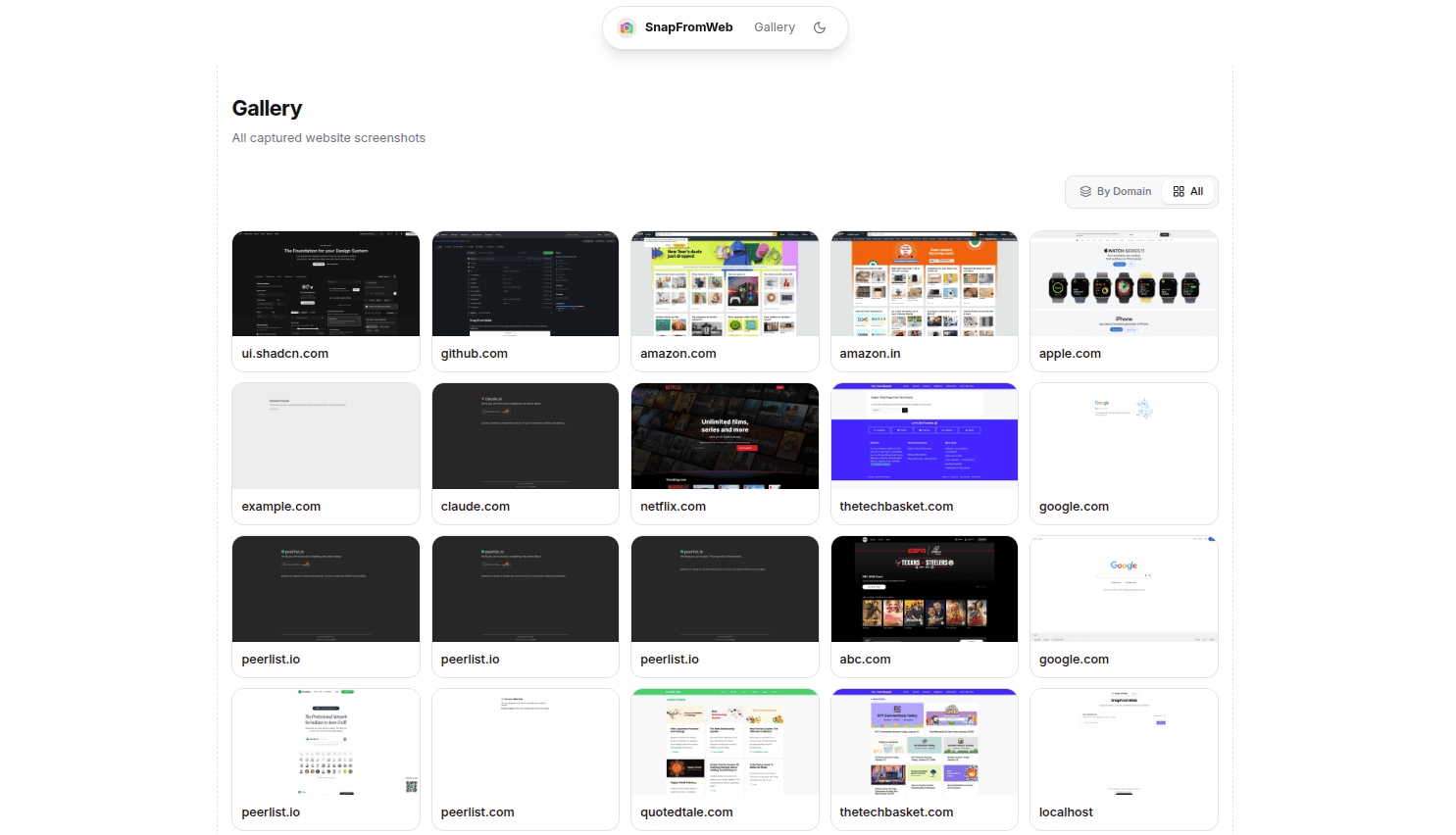View the amazon.com screenshot thumbnail

725,284
